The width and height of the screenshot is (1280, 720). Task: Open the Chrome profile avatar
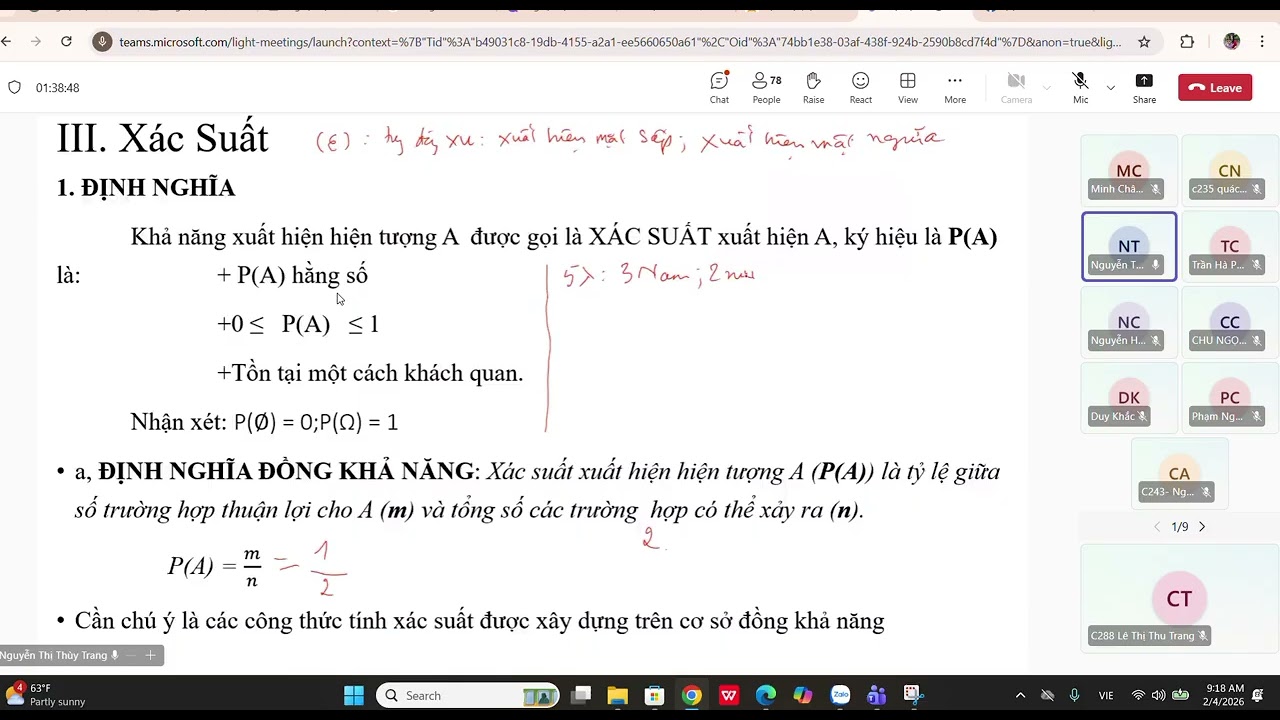[x=1231, y=42]
